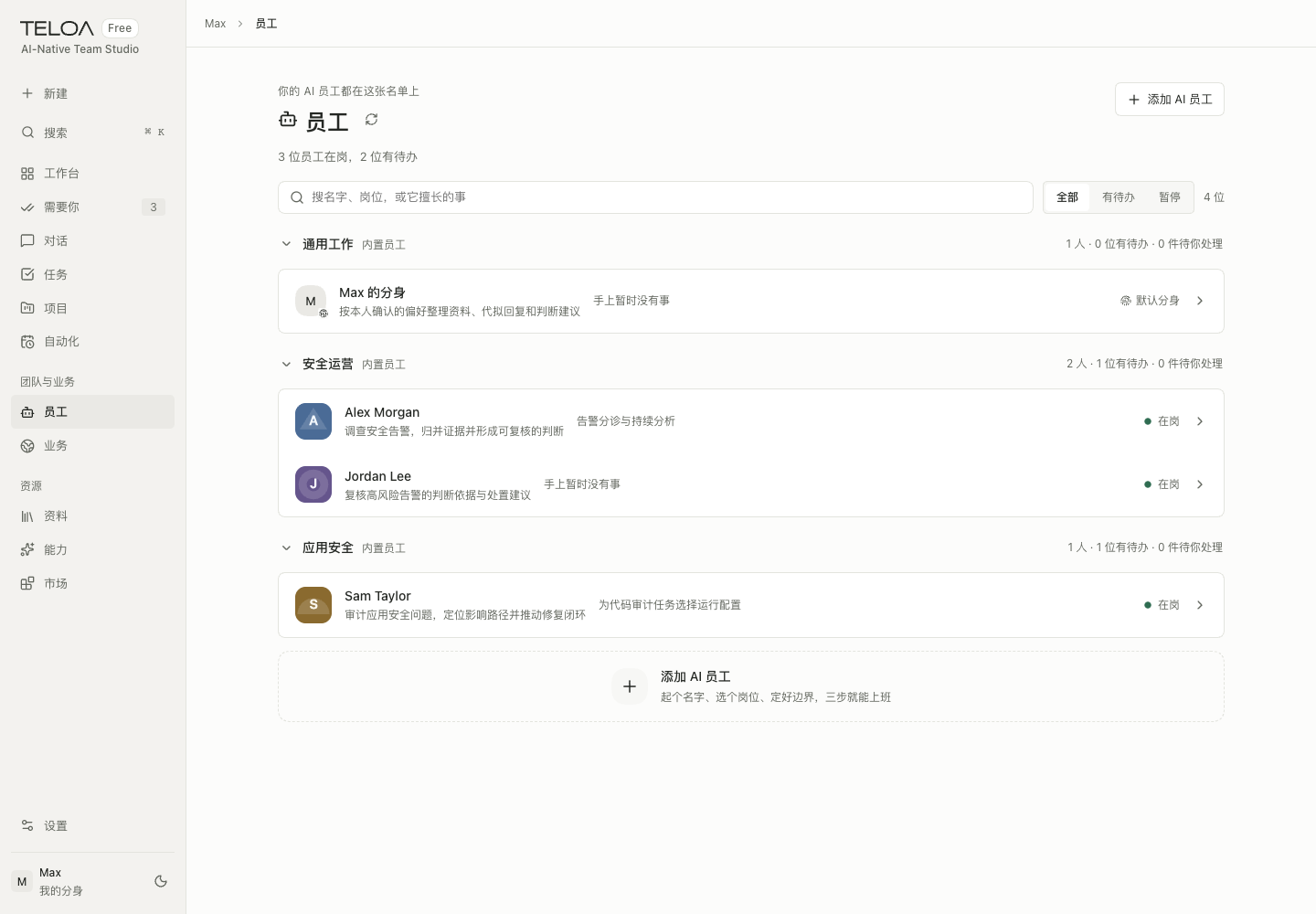1316x914 pixels.
Task: Click Jordan Lee avatar
Action: [313, 484]
